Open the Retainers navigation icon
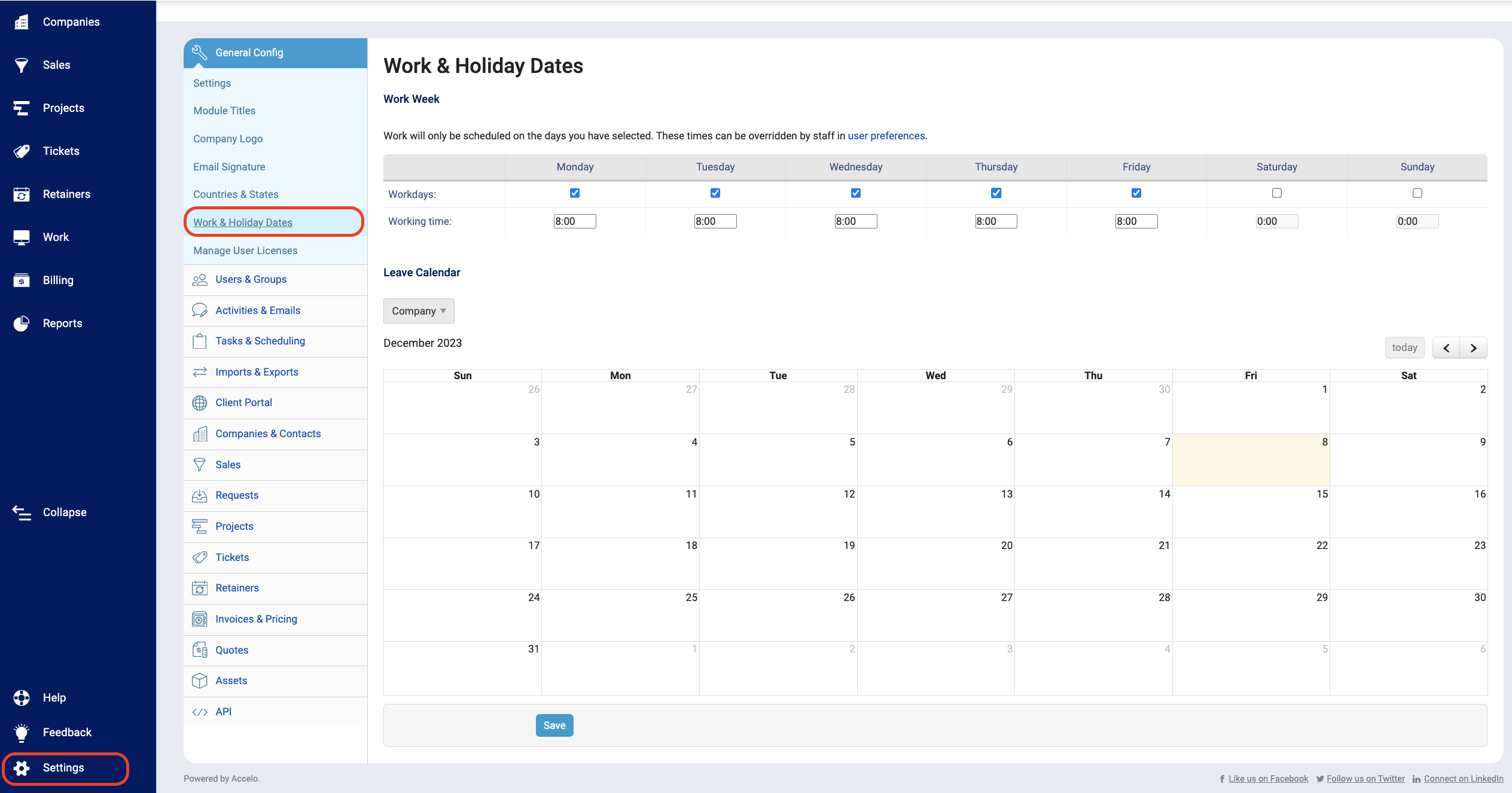The height and width of the screenshot is (793, 1512). [22, 194]
